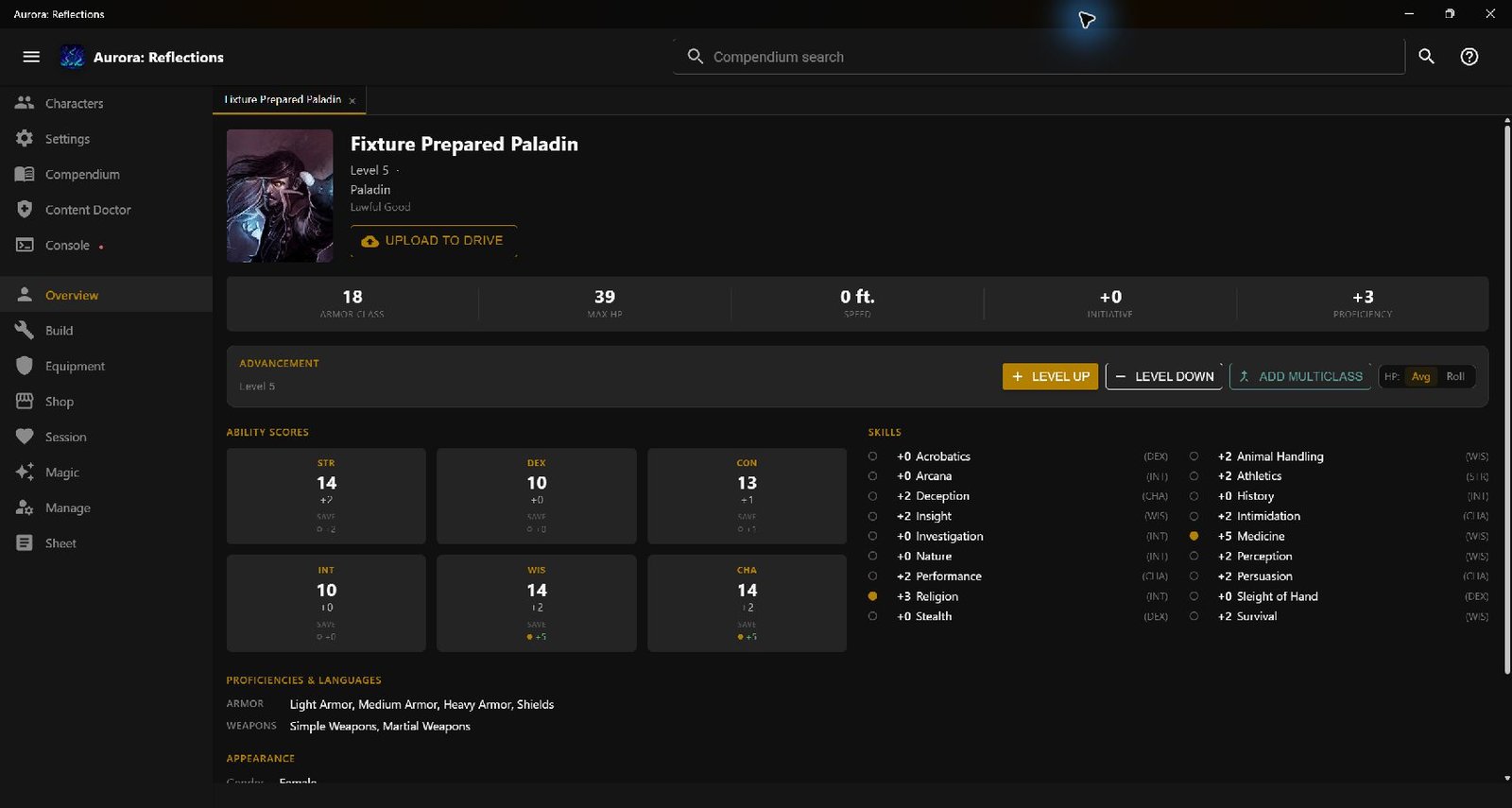
Task: Click the Perception skill entry
Action: (x=1338, y=557)
